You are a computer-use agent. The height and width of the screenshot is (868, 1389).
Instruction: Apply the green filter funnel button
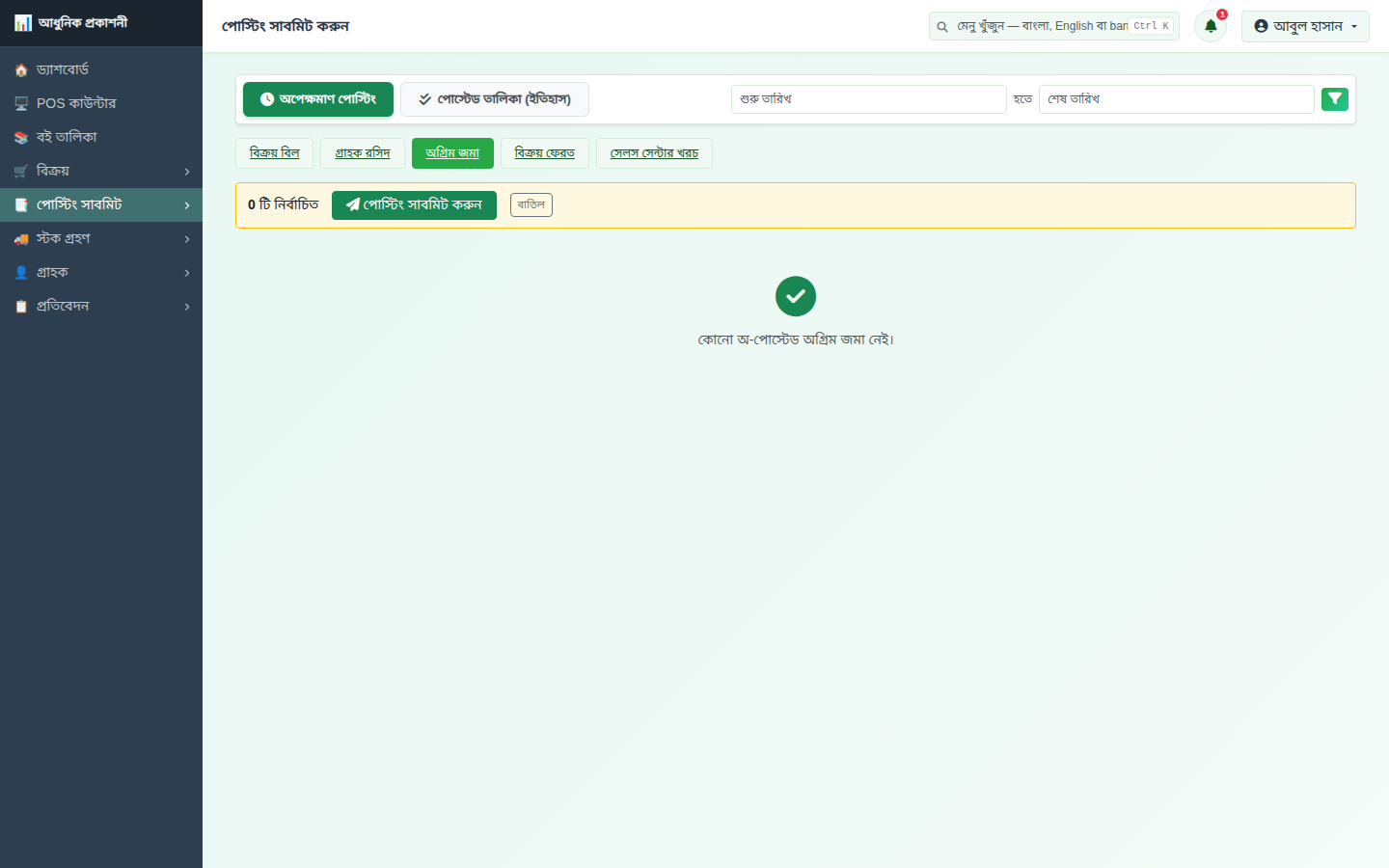pyautogui.click(x=1335, y=98)
